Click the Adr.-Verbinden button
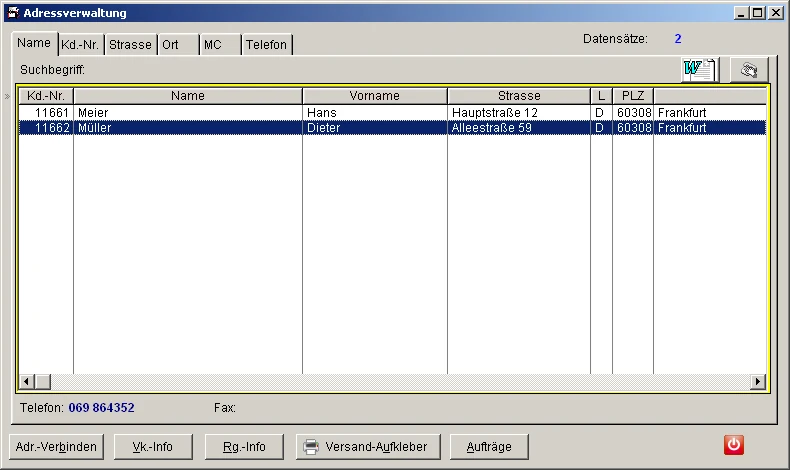The image size is (790, 470). (56, 447)
